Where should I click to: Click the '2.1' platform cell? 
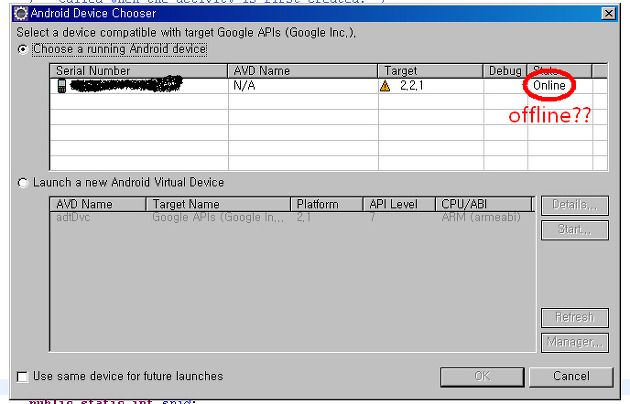(x=304, y=217)
